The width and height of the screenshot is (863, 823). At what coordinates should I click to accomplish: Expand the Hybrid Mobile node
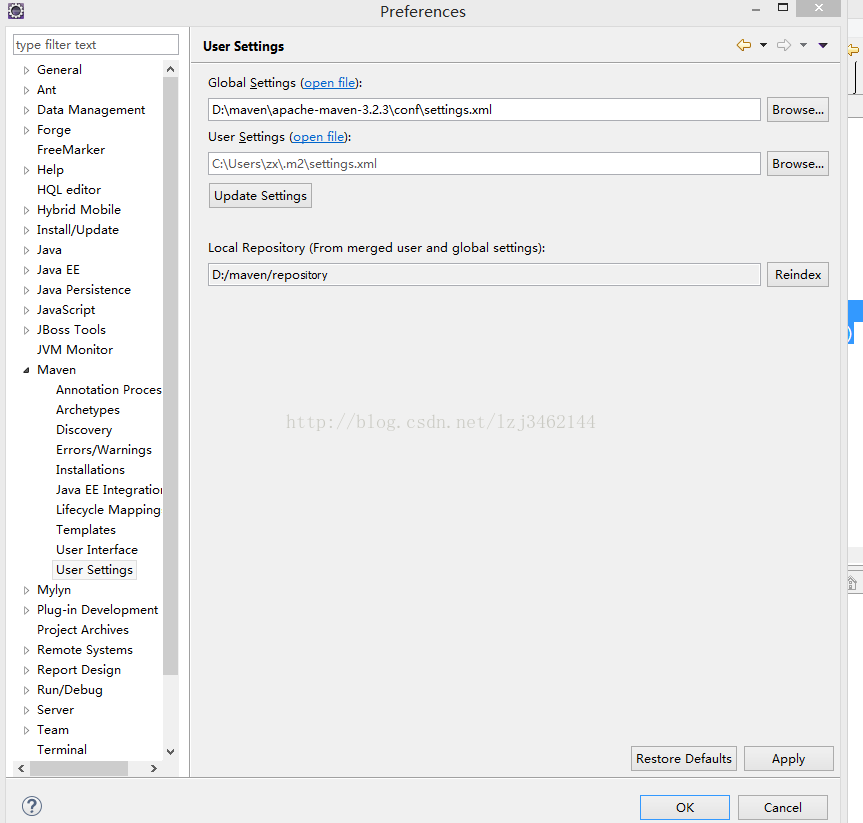[26, 210]
